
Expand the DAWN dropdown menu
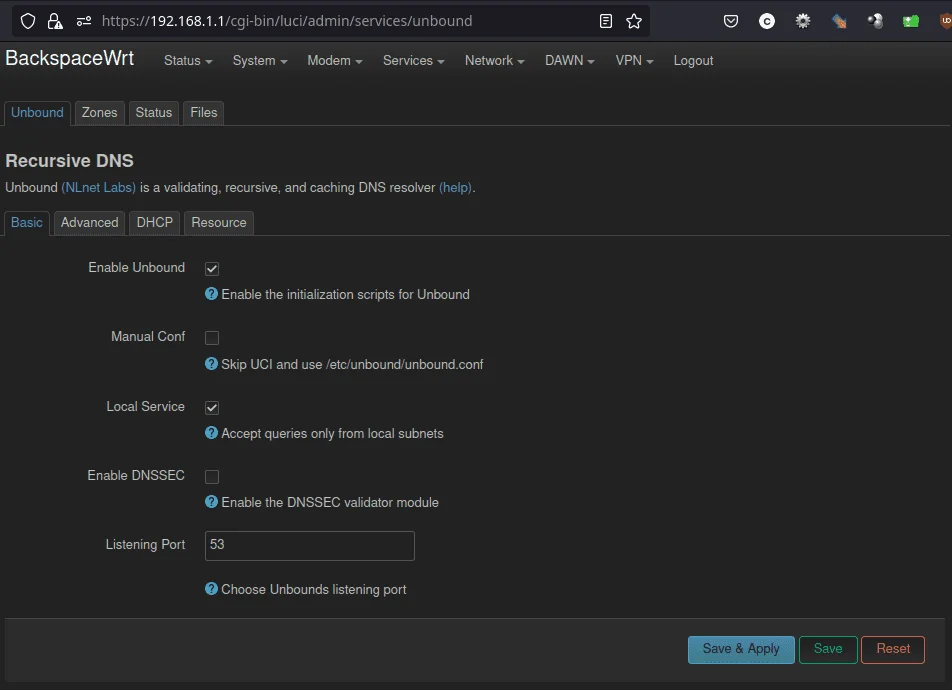(x=570, y=61)
